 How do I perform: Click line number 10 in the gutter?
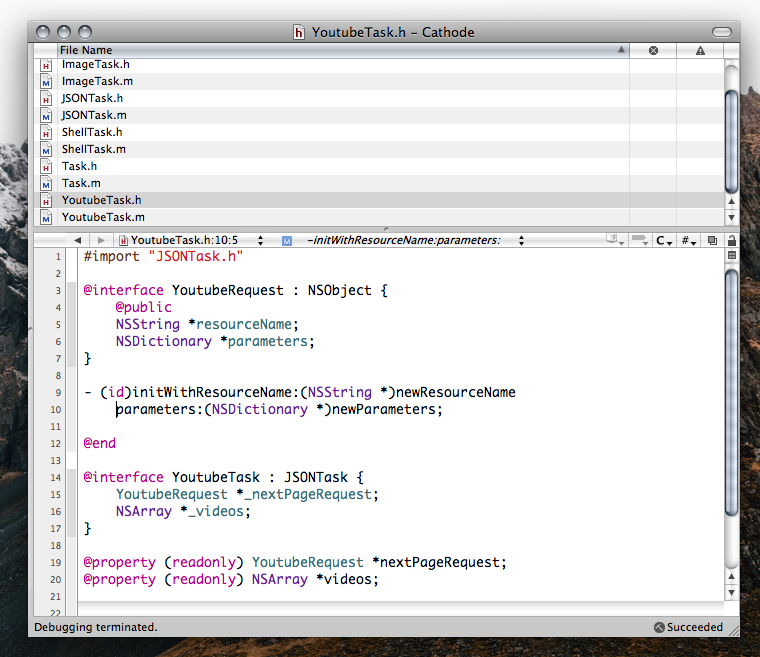click(56, 410)
